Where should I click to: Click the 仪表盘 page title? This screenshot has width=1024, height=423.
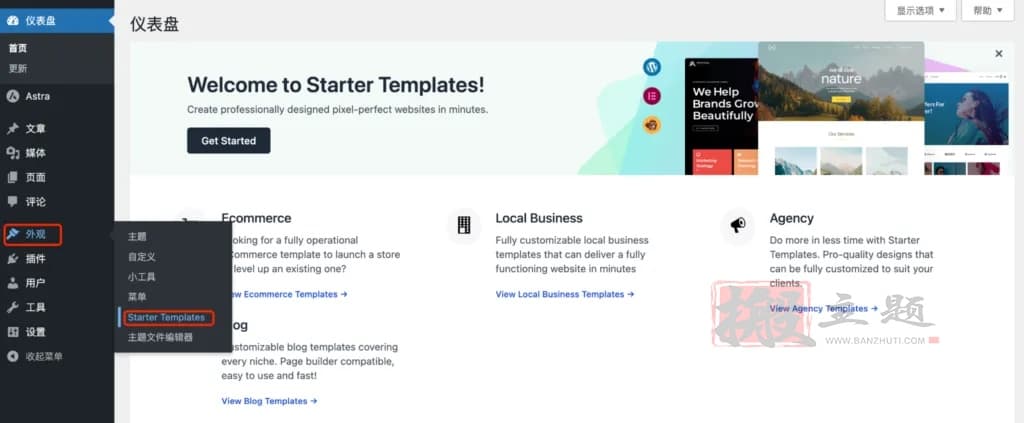[155, 24]
